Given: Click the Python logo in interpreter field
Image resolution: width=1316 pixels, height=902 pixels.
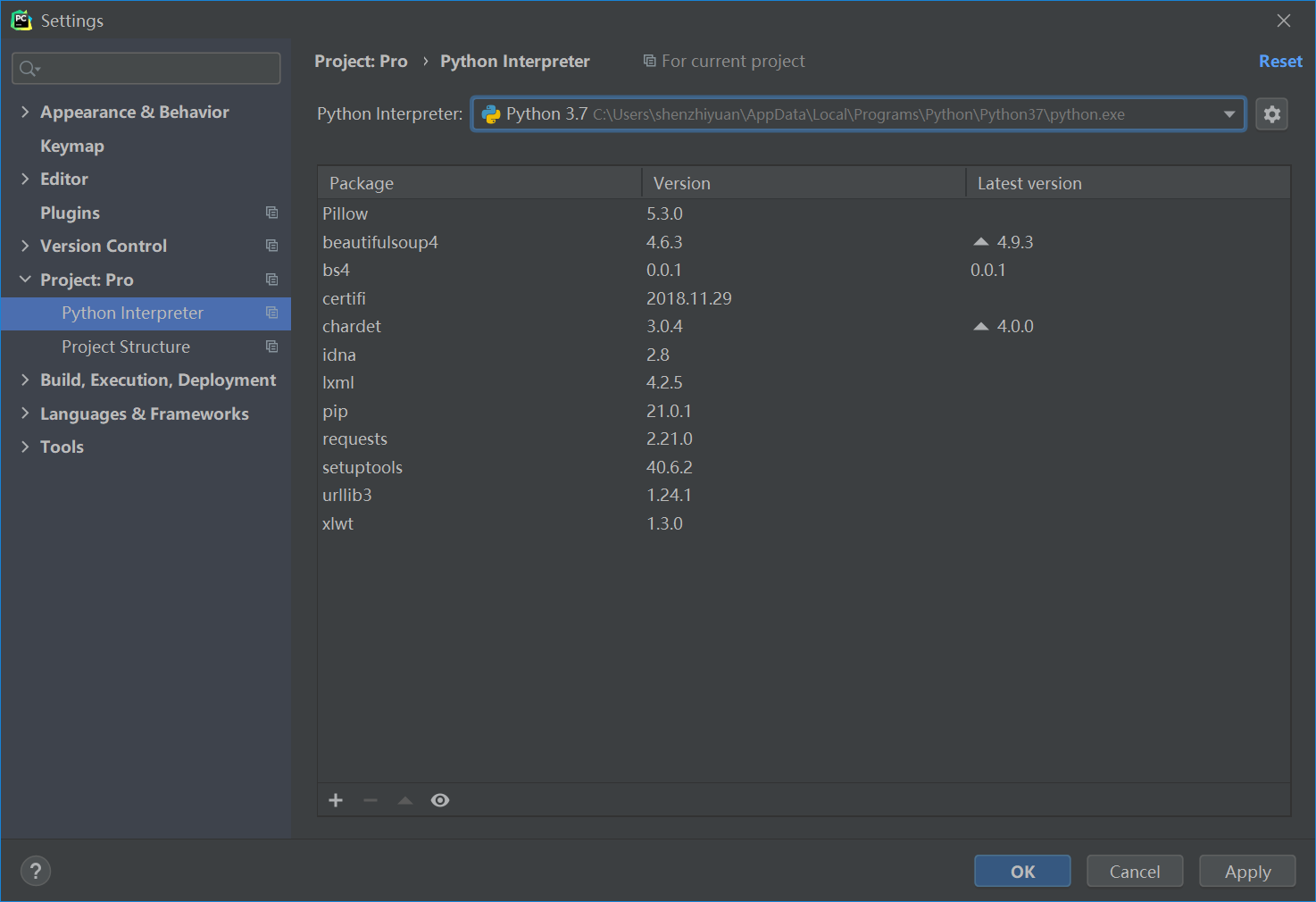Looking at the screenshot, I should click(491, 114).
